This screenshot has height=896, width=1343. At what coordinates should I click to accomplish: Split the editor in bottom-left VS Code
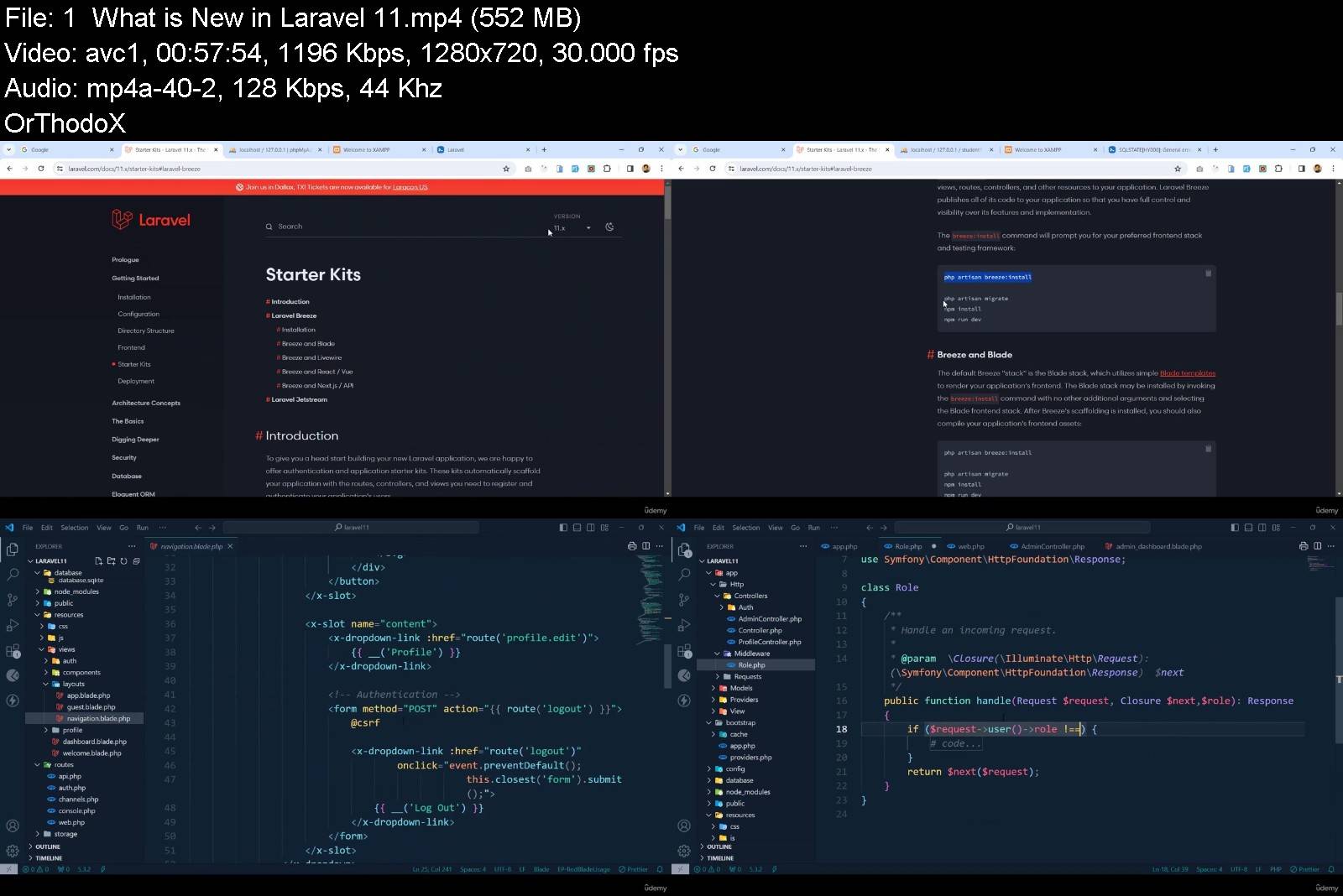645,546
